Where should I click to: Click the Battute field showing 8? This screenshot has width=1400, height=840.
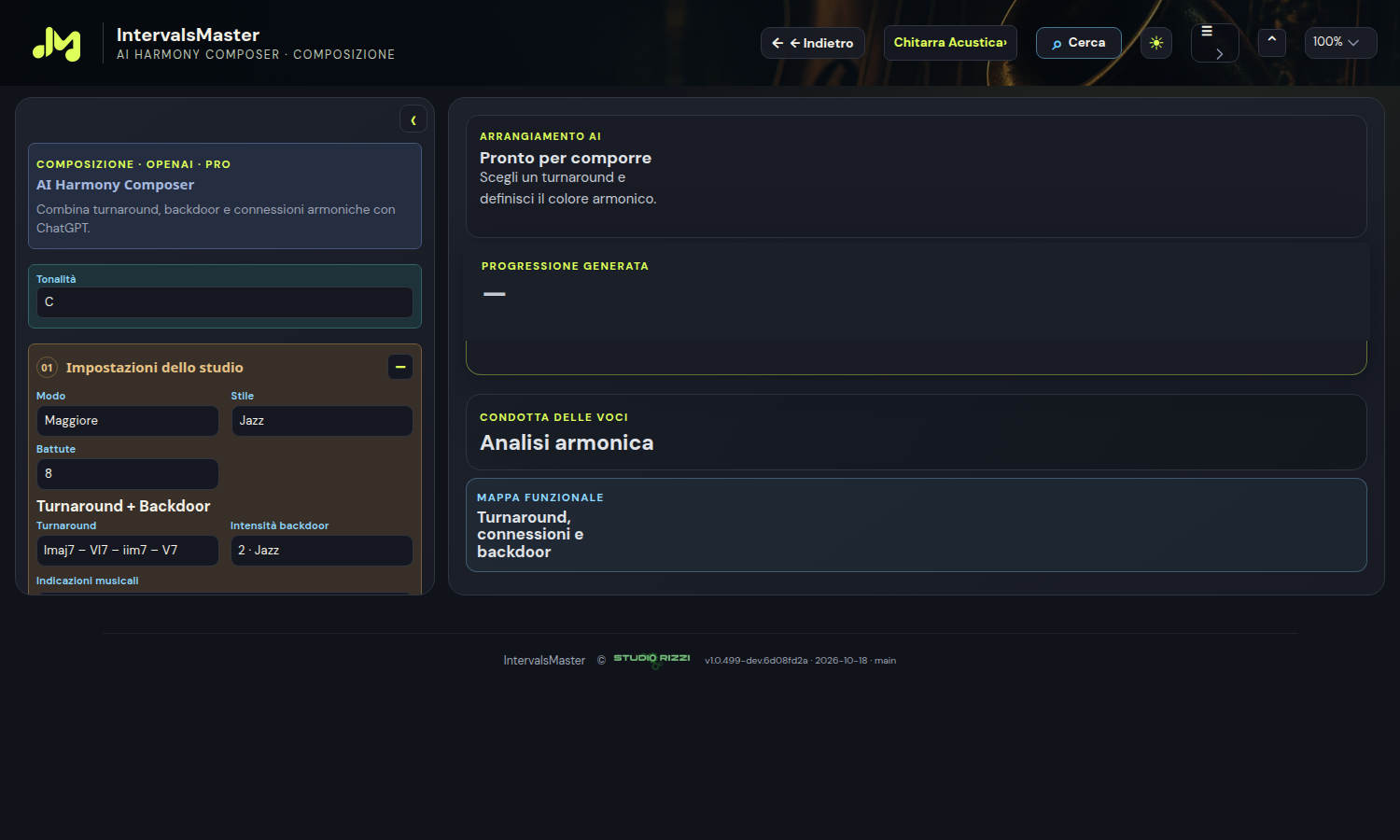128,474
